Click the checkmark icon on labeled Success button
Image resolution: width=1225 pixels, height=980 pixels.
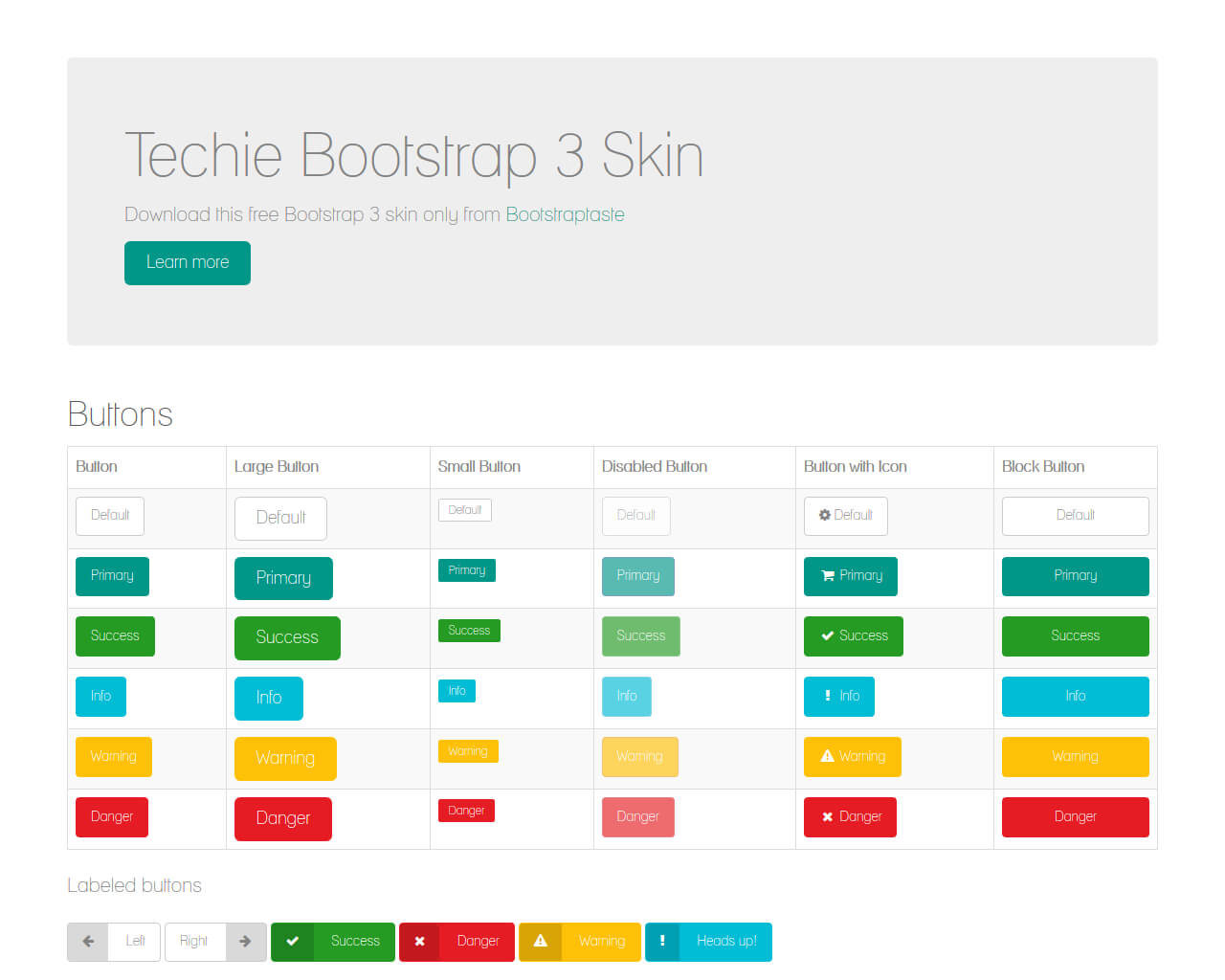(x=293, y=942)
